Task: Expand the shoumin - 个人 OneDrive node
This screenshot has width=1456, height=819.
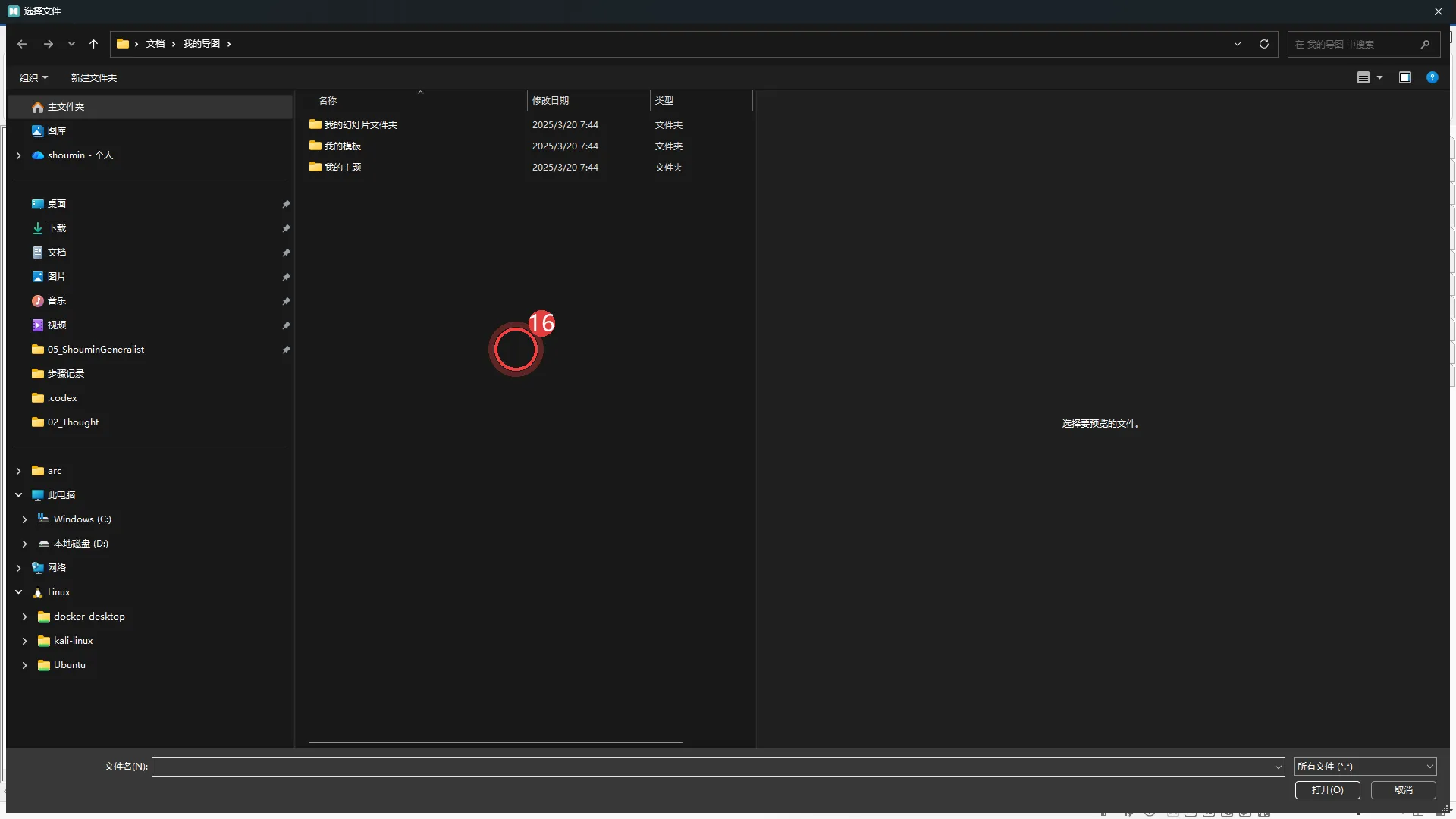Action: (19, 155)
